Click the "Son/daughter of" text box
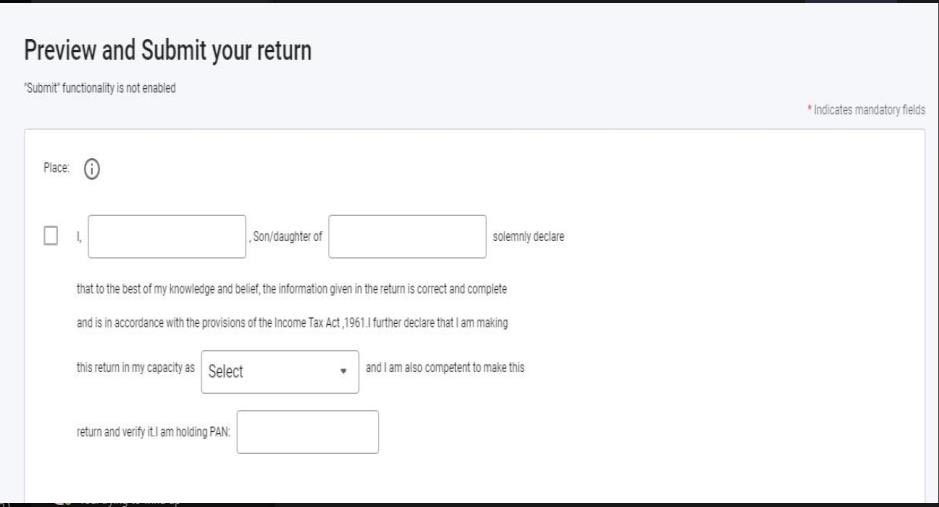Viewport: 939px width, 507px height. coord(407,237)
